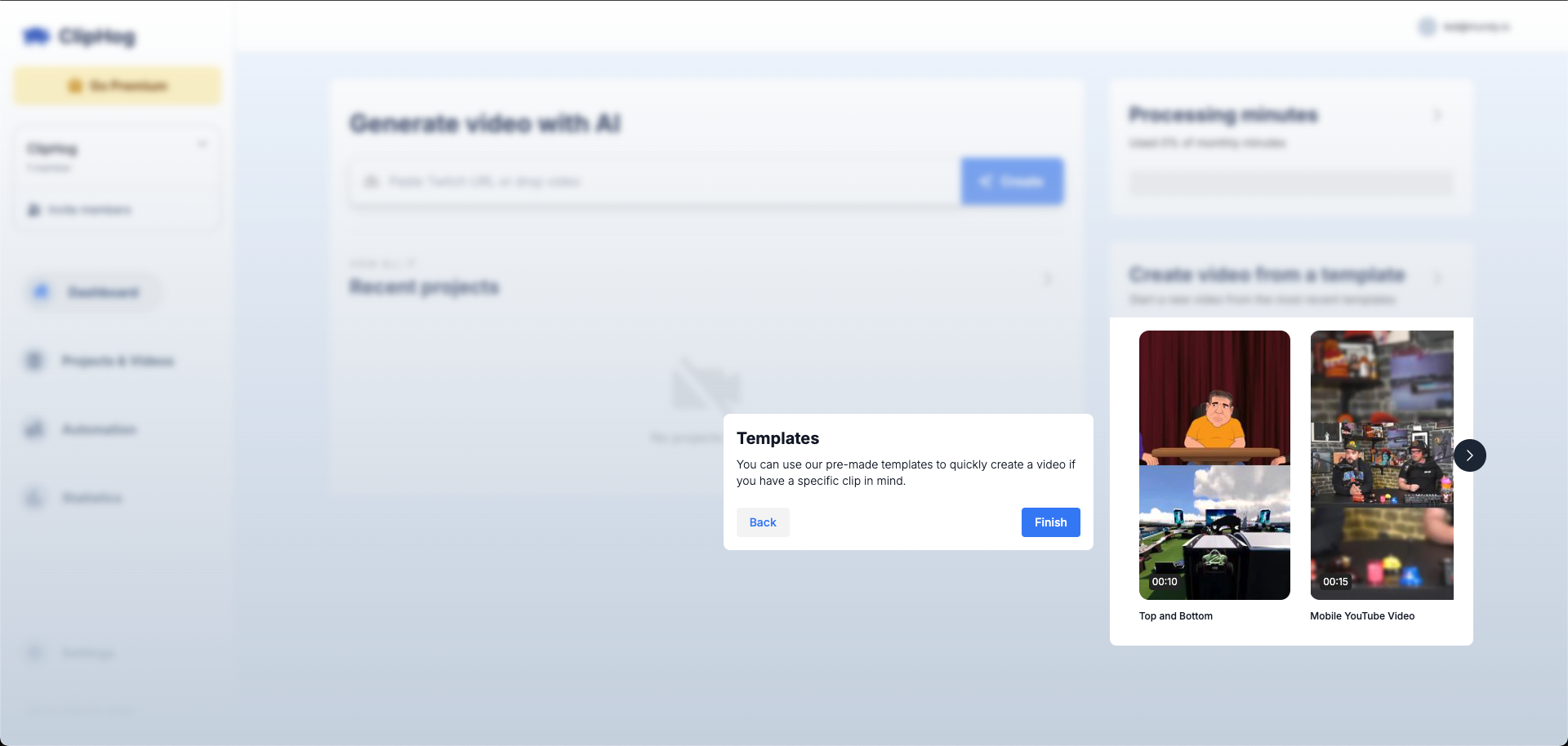Image resolution: width=1568 pixels, height=746 pixels.
Task: Open the user account menu
Action: (x=1465, y=27)
